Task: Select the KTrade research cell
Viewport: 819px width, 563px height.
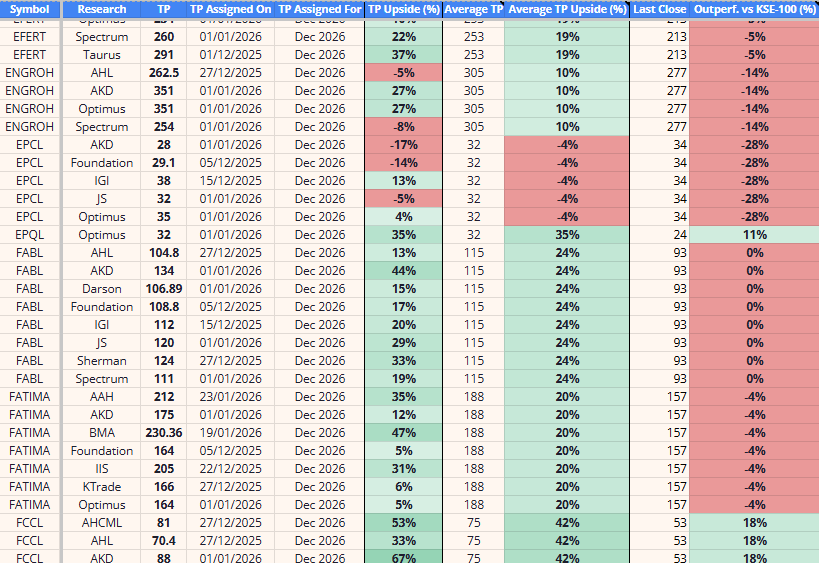Action: (x=102, y=487)
